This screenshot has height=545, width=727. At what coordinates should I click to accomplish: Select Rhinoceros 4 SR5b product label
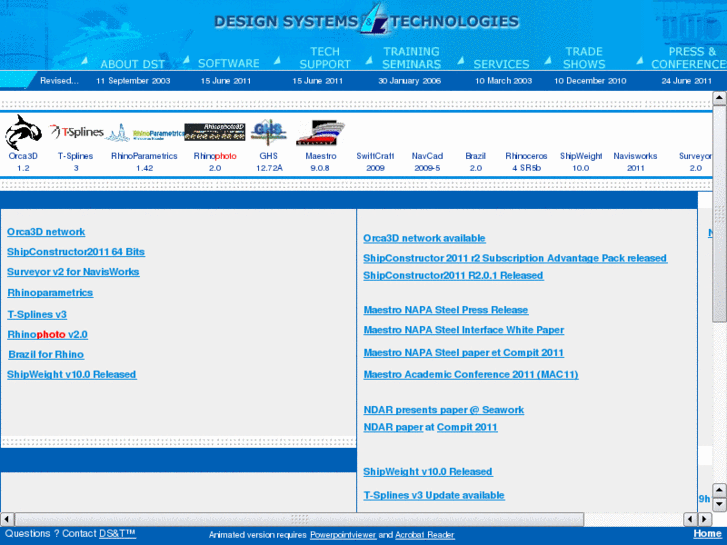click(526, 162)
